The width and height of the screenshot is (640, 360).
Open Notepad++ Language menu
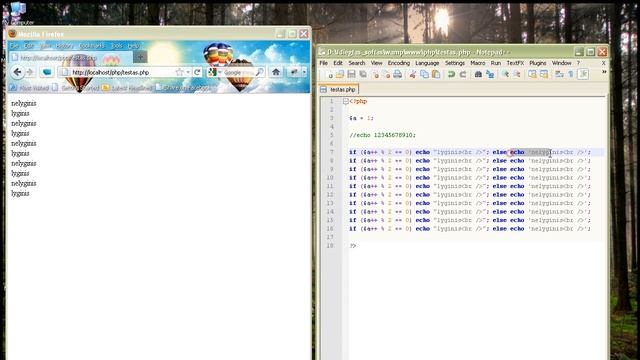coord(427,63)
